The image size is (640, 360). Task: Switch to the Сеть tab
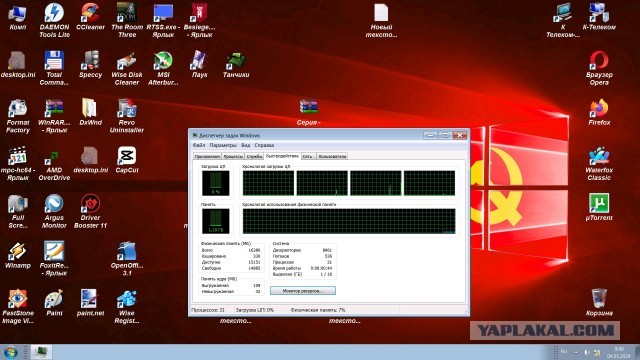click(308, 156)
